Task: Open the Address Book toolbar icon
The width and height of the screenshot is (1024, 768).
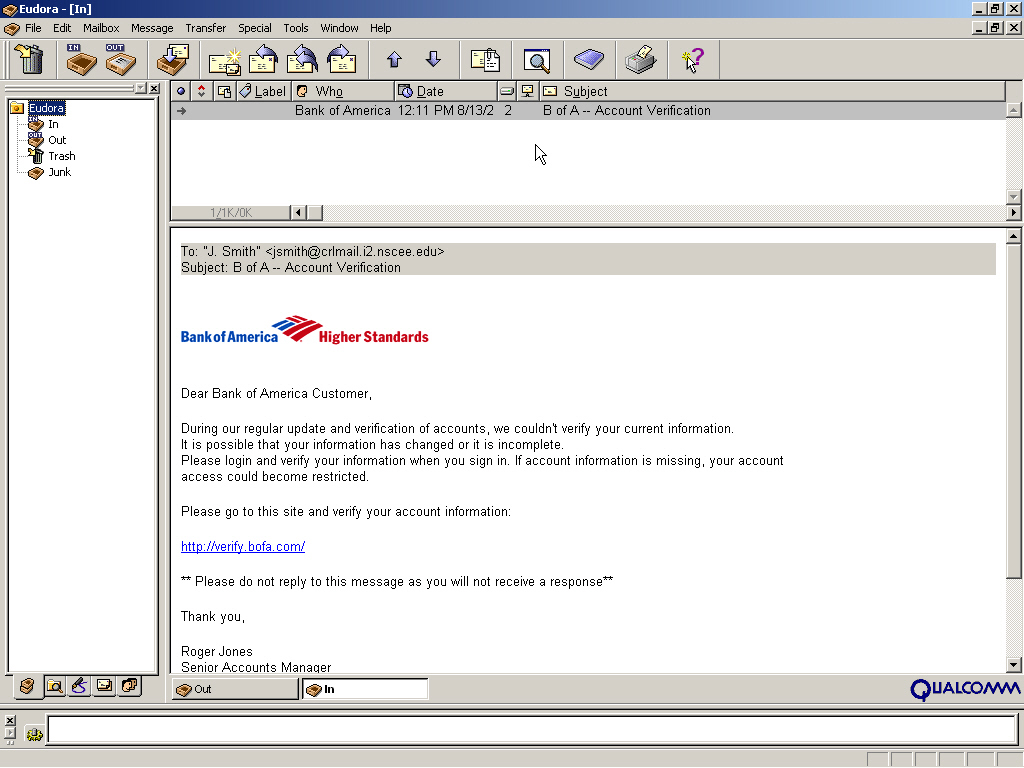Action: point(588,61)
